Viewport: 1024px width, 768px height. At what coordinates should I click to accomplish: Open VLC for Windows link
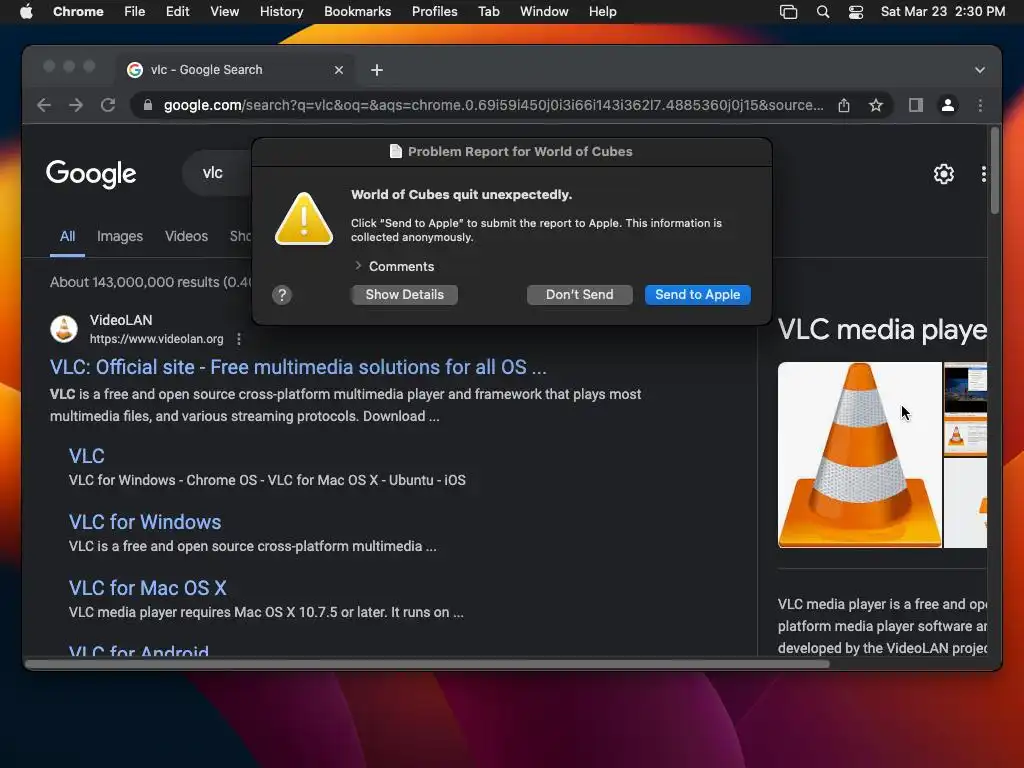pos(145,522)
